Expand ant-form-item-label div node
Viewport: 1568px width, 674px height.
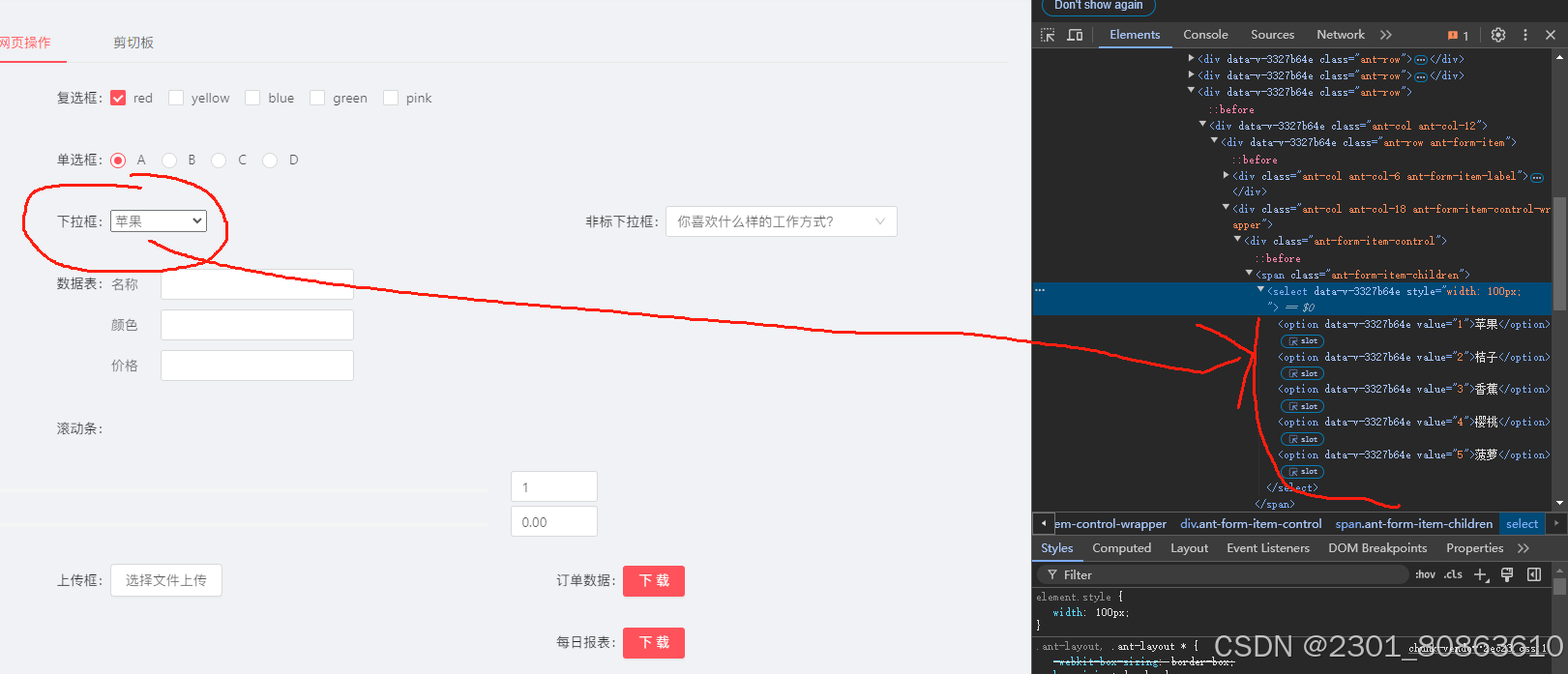click(x=1227, y=176)
